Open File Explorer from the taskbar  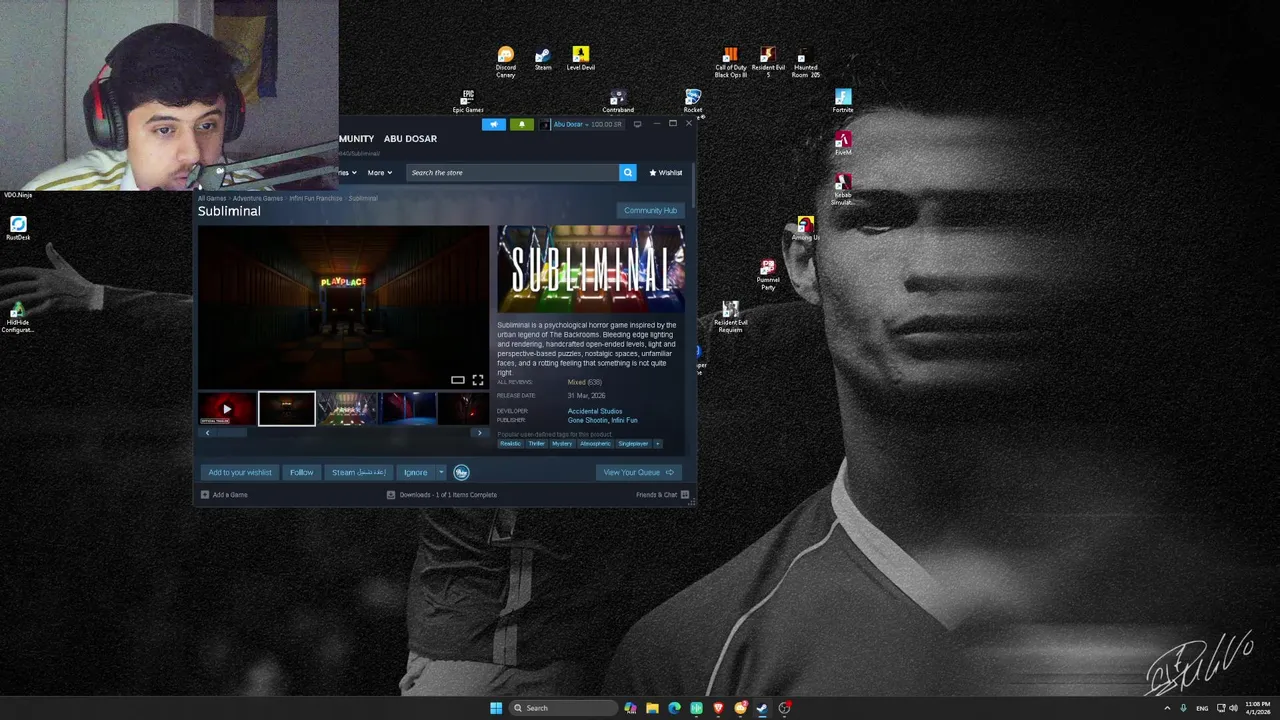tap(652, 708)
